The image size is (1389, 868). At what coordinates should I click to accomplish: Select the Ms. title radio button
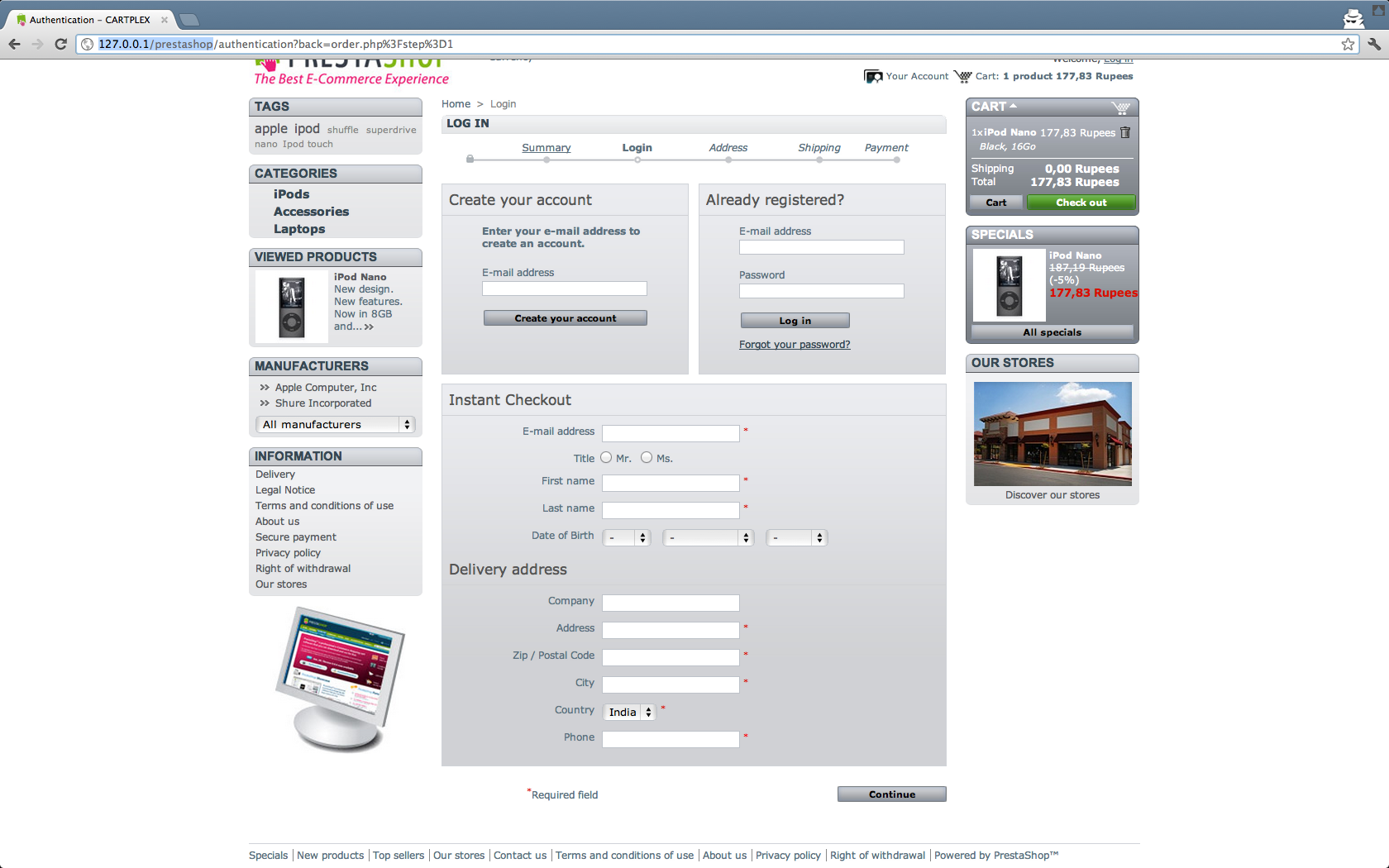pos(647,457)
